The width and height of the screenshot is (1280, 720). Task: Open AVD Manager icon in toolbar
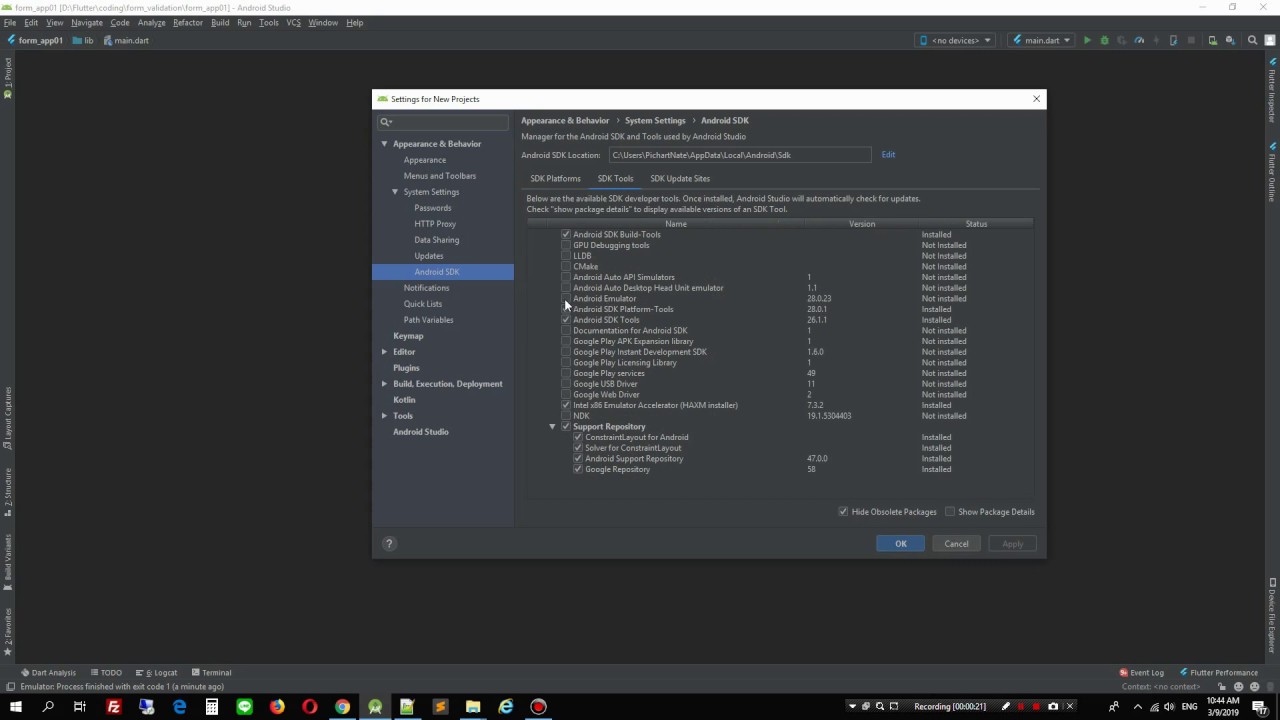coord(1212,41)
